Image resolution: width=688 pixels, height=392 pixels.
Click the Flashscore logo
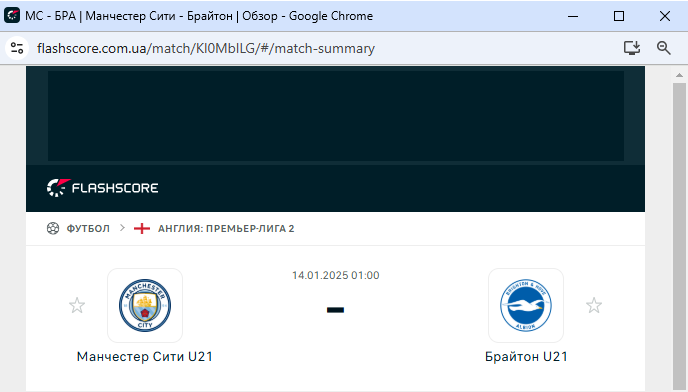[x=103, y=188]
